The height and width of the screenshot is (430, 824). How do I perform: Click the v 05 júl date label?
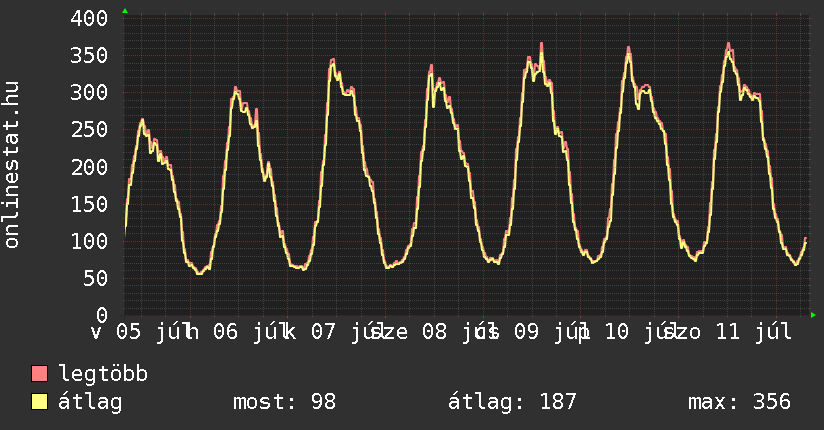tap(136, 332)
